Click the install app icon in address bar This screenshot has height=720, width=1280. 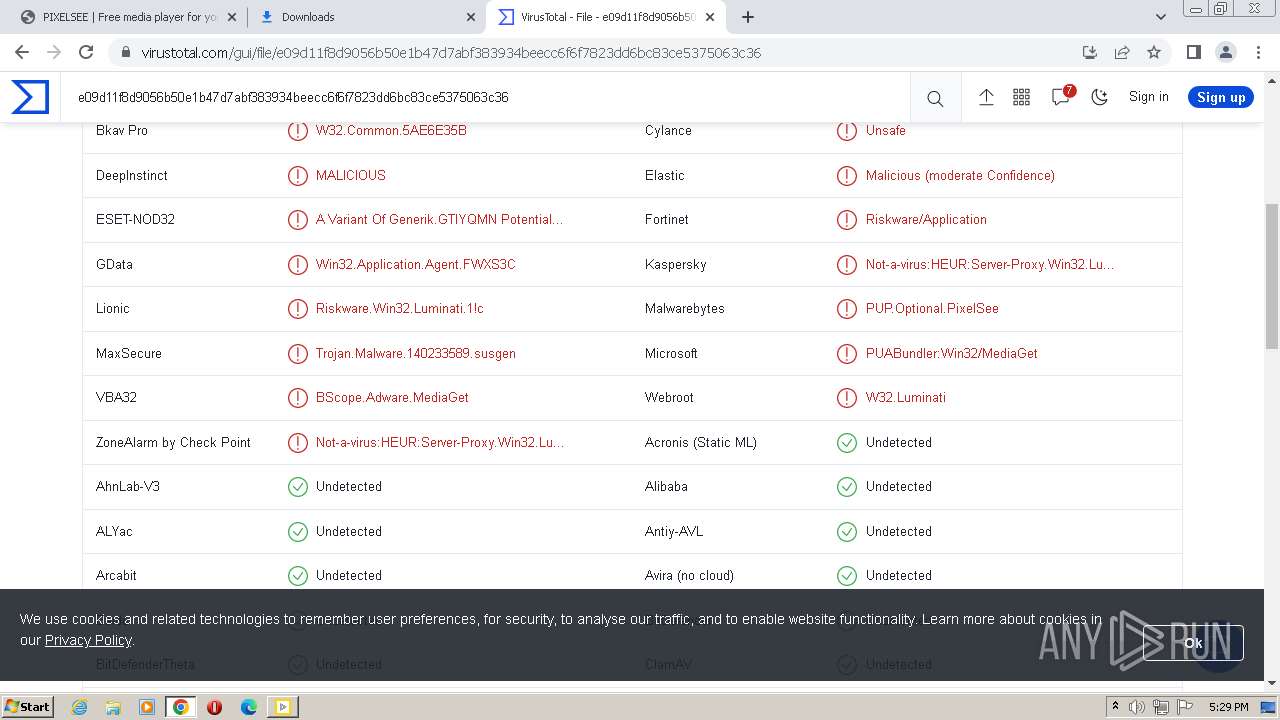pos(1090,53)
